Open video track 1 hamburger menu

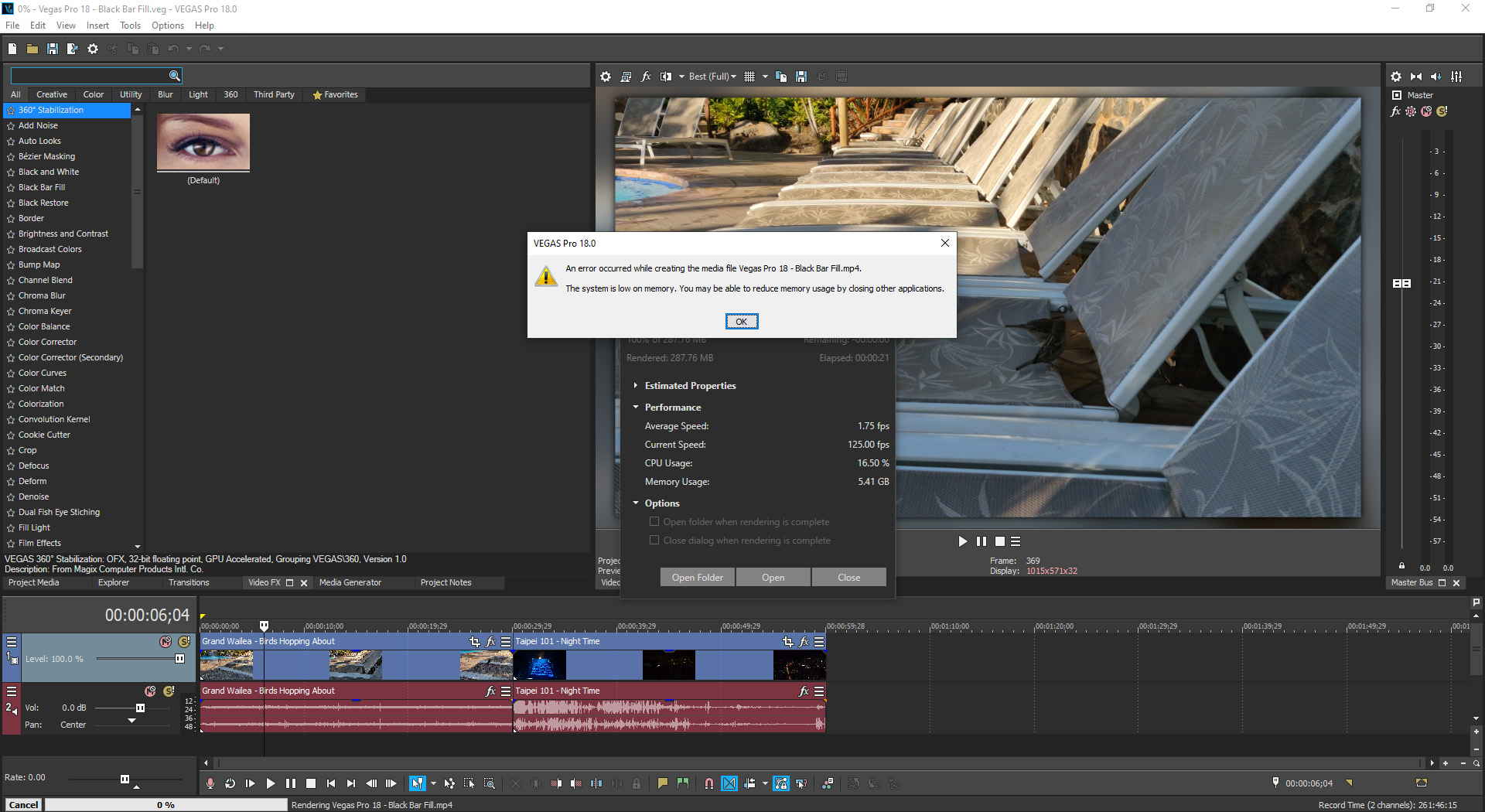(x=12, y=641)
